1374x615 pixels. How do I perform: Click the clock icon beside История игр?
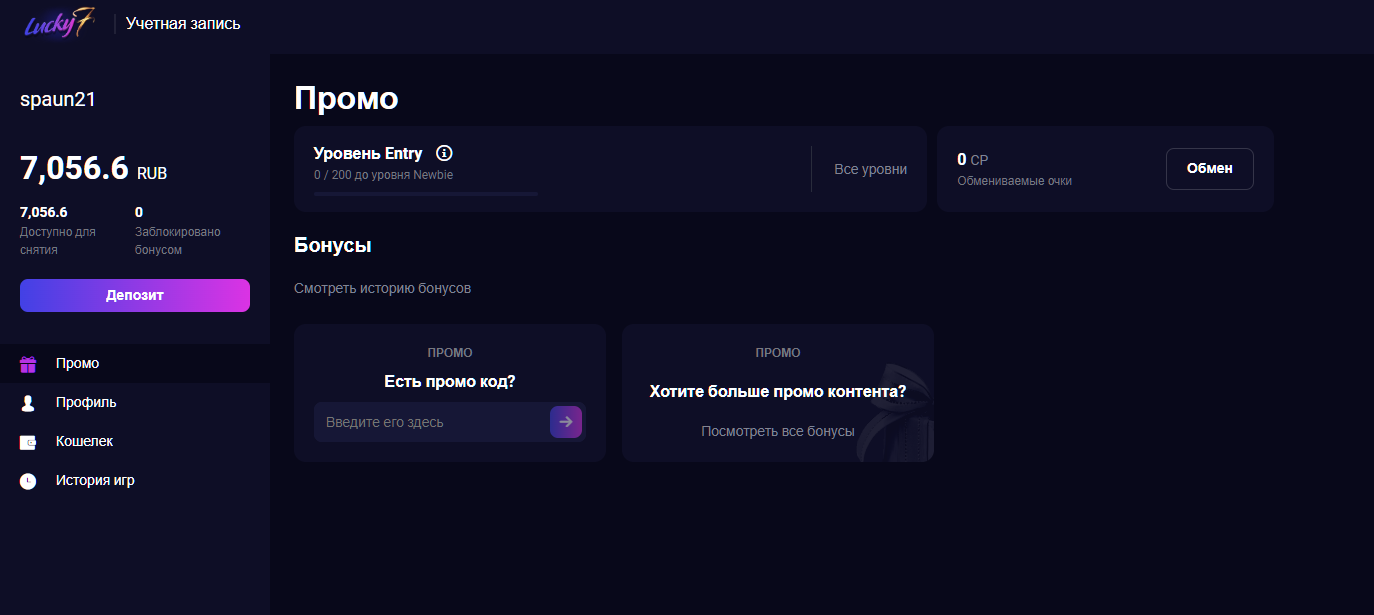[x=28, y=481]
